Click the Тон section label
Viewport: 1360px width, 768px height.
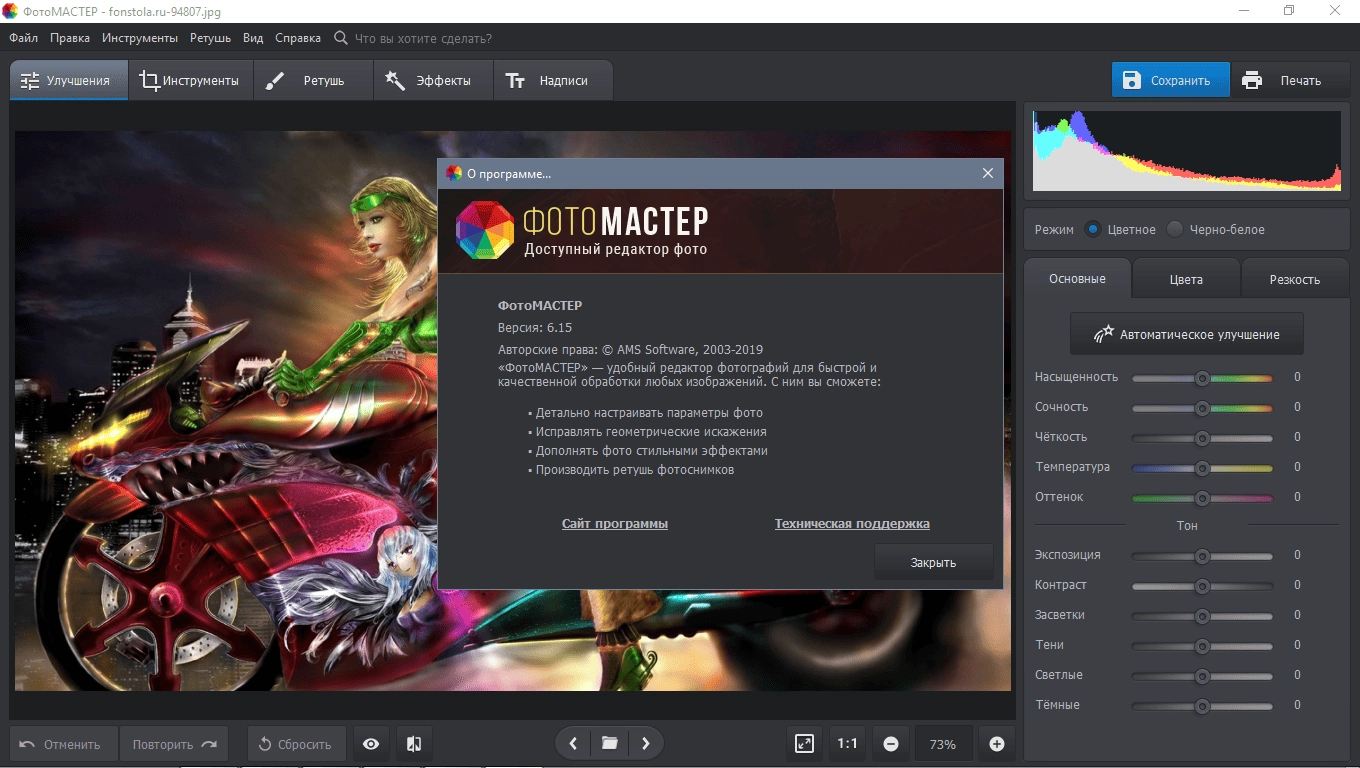click(1187, 525)
